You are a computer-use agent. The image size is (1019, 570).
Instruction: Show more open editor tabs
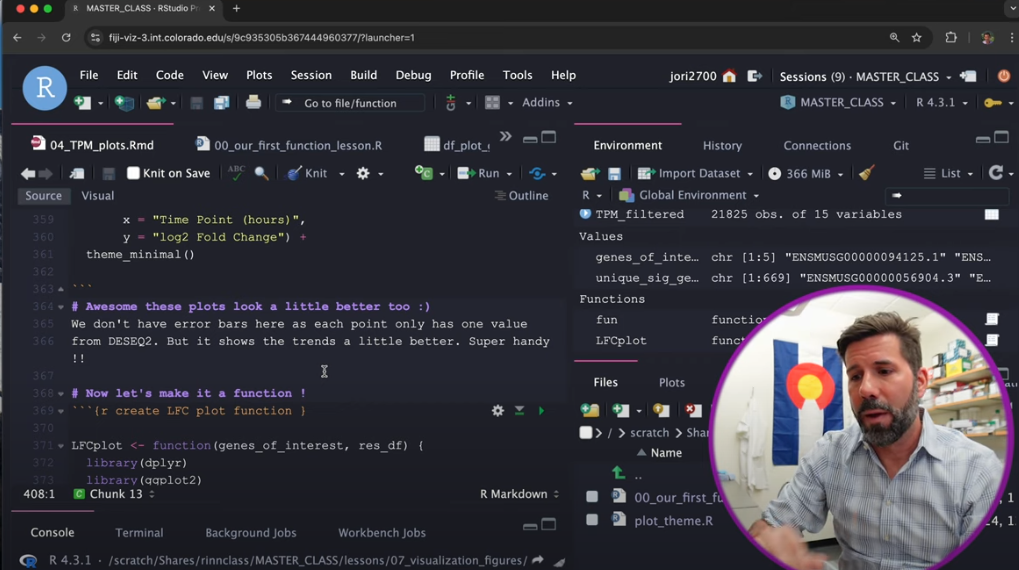506,137
